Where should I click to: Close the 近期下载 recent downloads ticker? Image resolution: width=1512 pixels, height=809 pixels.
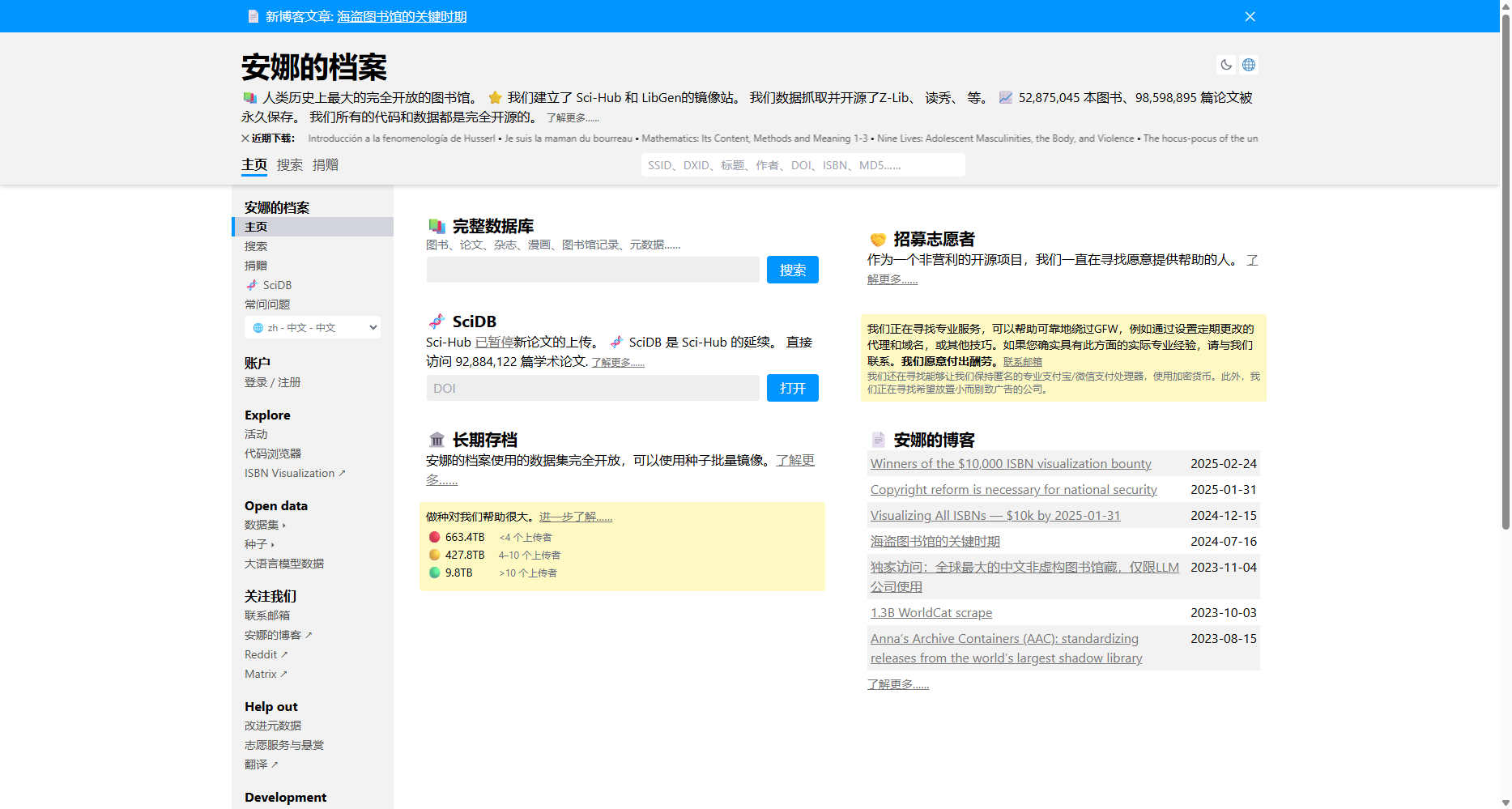tap(245, 138)
